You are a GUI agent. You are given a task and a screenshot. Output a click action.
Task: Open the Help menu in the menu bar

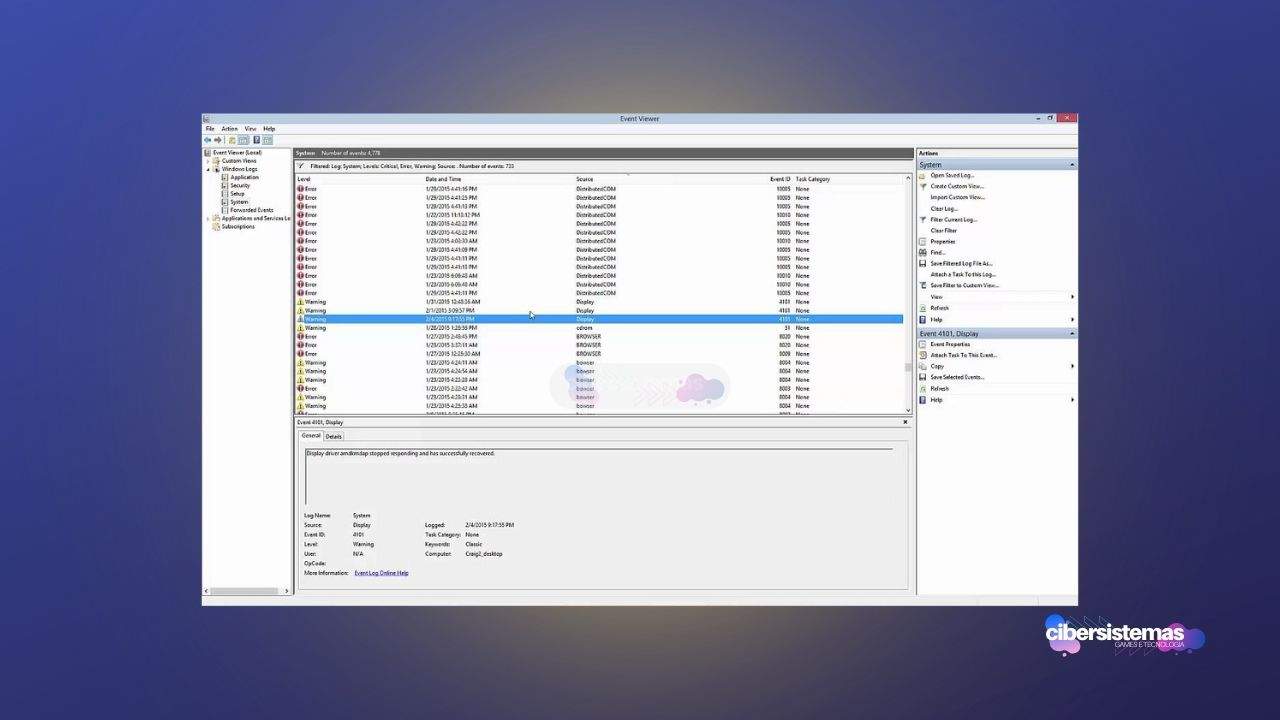(269, 129)
